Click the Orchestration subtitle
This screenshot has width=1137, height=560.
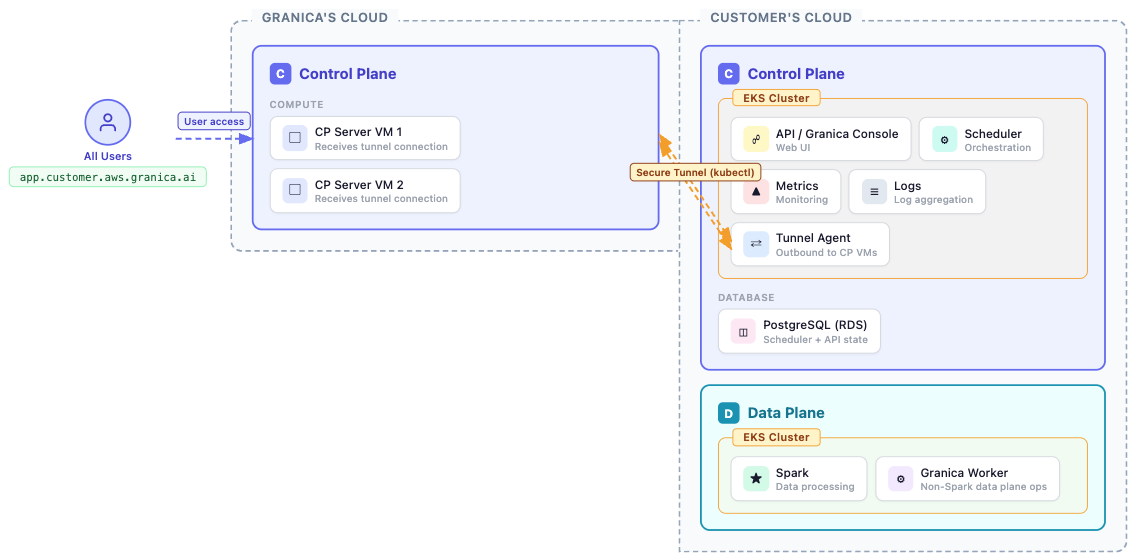(997, 147)
